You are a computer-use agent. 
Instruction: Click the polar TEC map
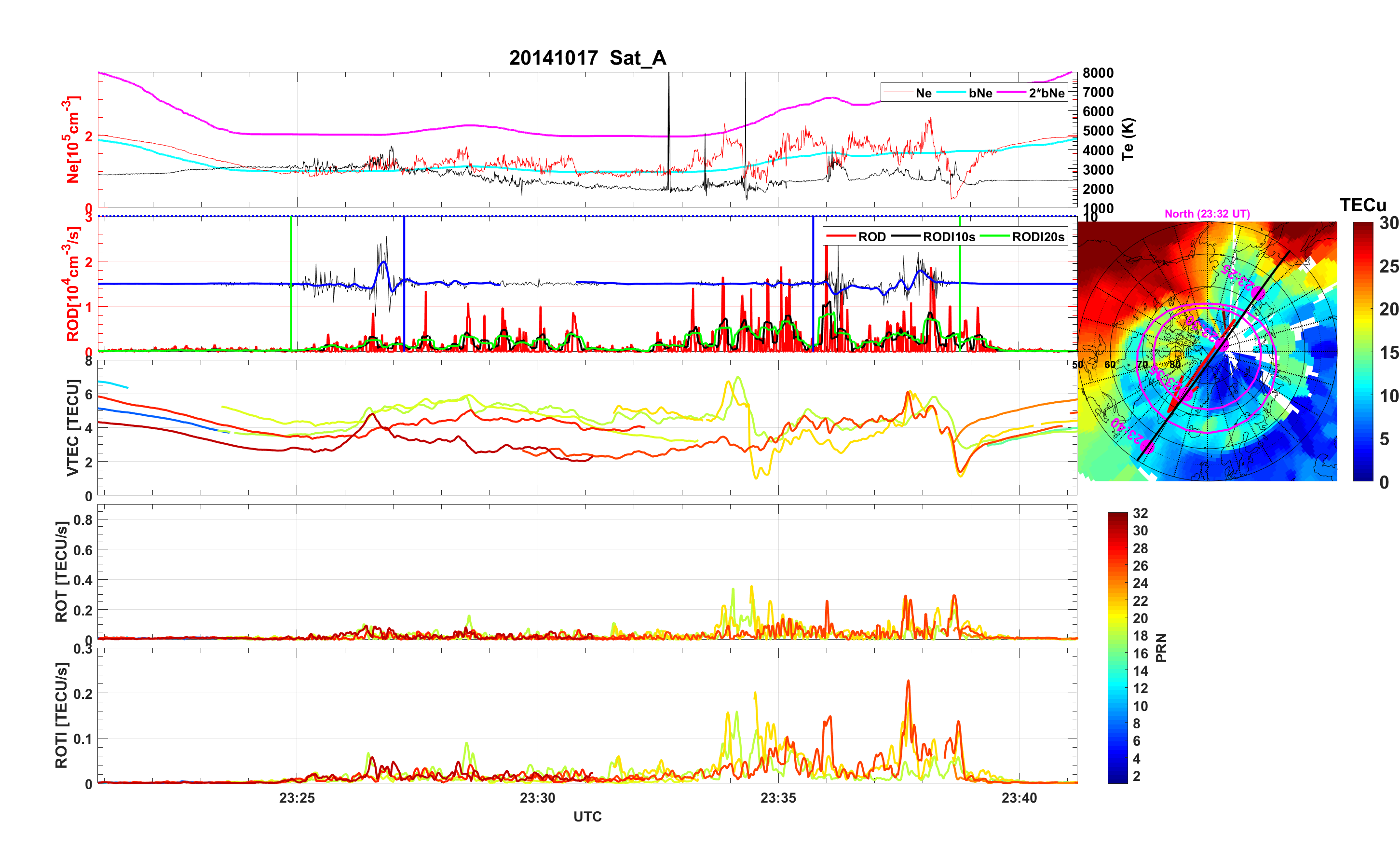(x=1207, y=351)
